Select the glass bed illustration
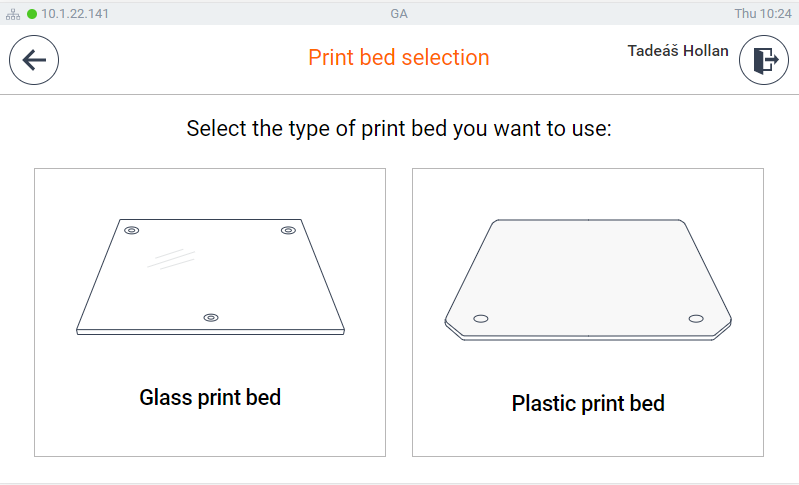 point(210,277)
